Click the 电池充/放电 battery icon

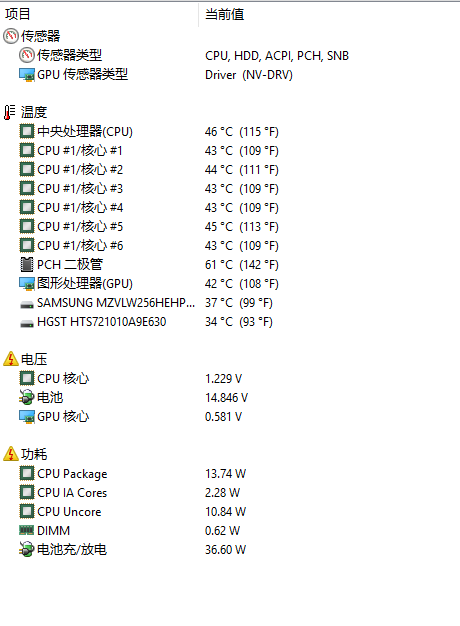[27, 549]
